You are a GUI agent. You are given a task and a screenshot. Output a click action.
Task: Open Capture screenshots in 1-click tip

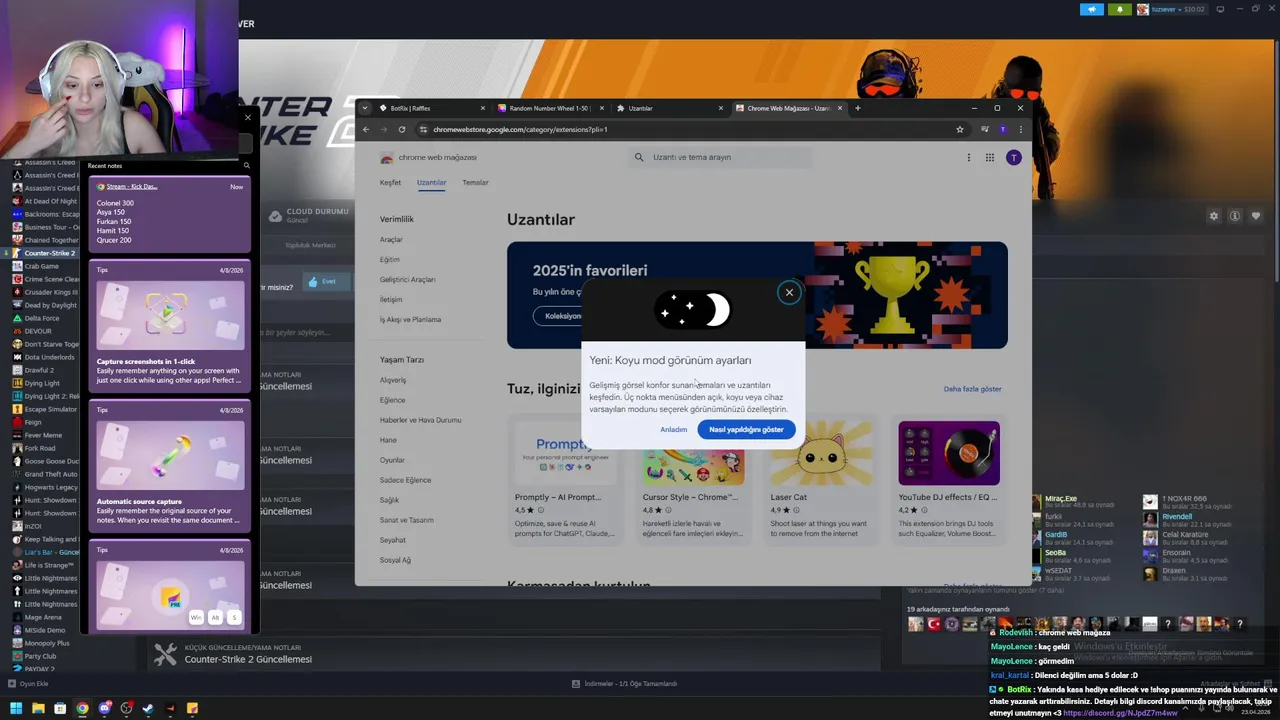(x=170, y=327)
